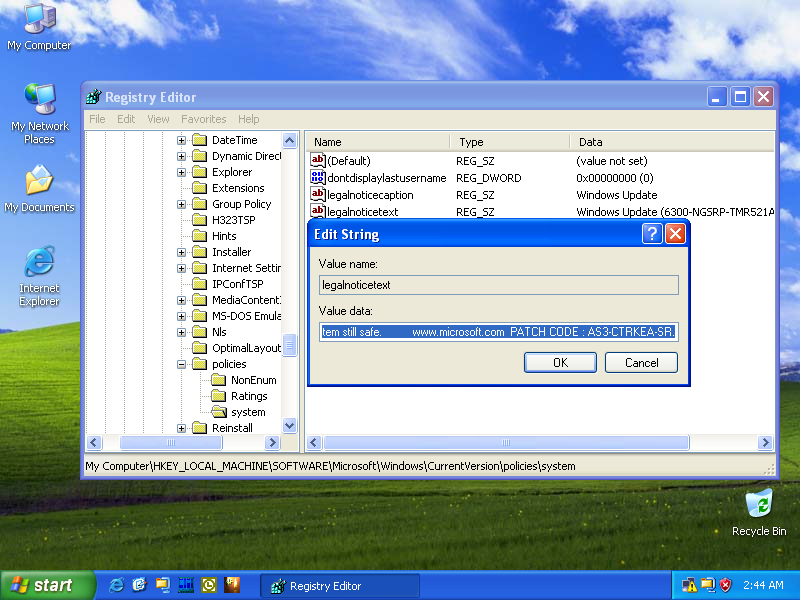The width and height of the screenshot is (800, 600).
Task: Select the IPConfTSP key in the tree
Action: [x=238, y=284]
